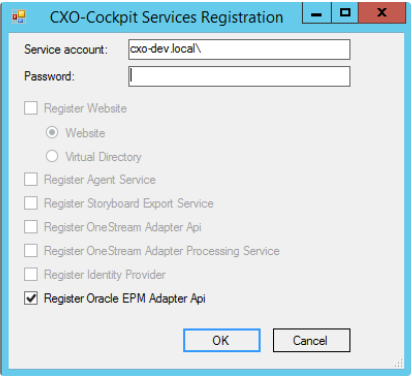This screenshot has width=412, height=380.
Task: Click the CXO-Cockpit app icon in title bar
Action: [x=19, y=16]
